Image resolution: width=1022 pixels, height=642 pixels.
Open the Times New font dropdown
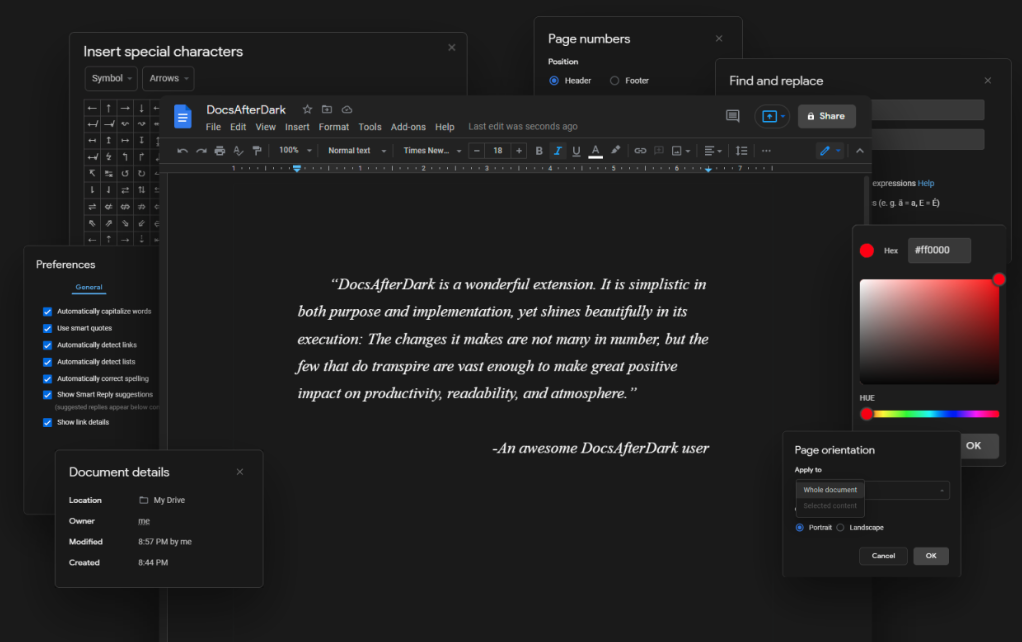pos(432,151)
